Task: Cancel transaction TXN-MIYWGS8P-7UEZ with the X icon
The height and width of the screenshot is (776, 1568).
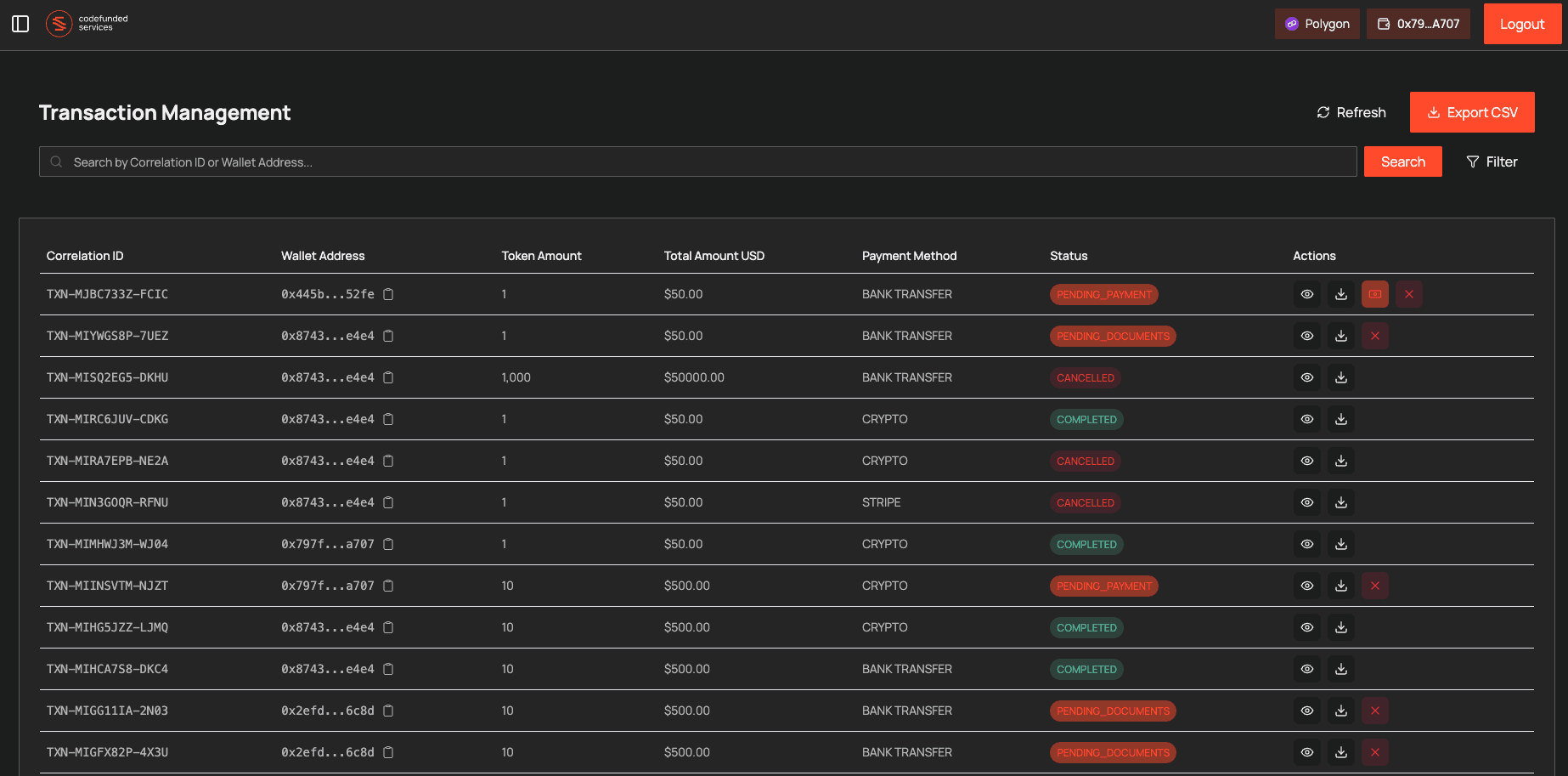Action: click(x=1375, y=336)
